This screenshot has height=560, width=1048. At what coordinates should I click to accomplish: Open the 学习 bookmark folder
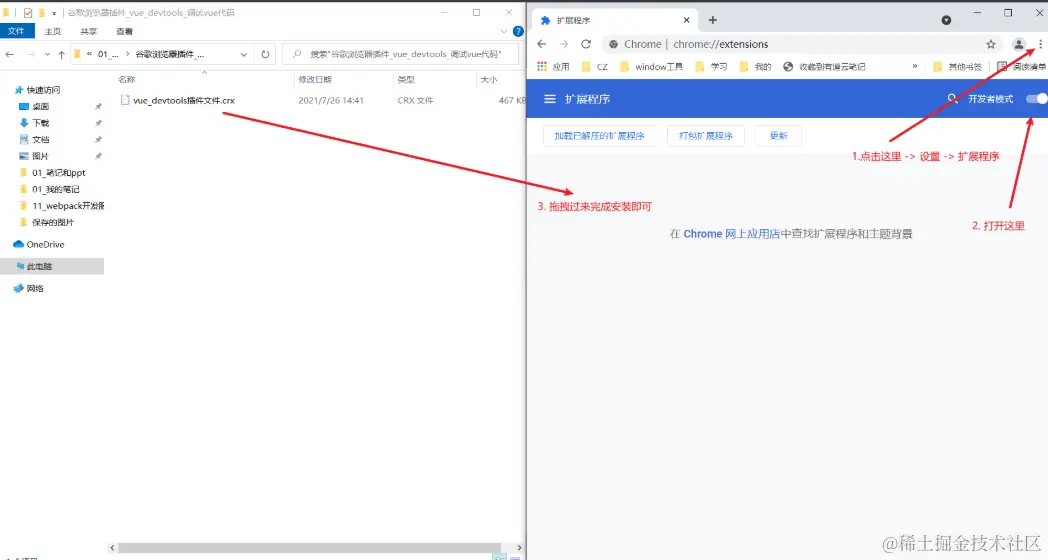712,66
